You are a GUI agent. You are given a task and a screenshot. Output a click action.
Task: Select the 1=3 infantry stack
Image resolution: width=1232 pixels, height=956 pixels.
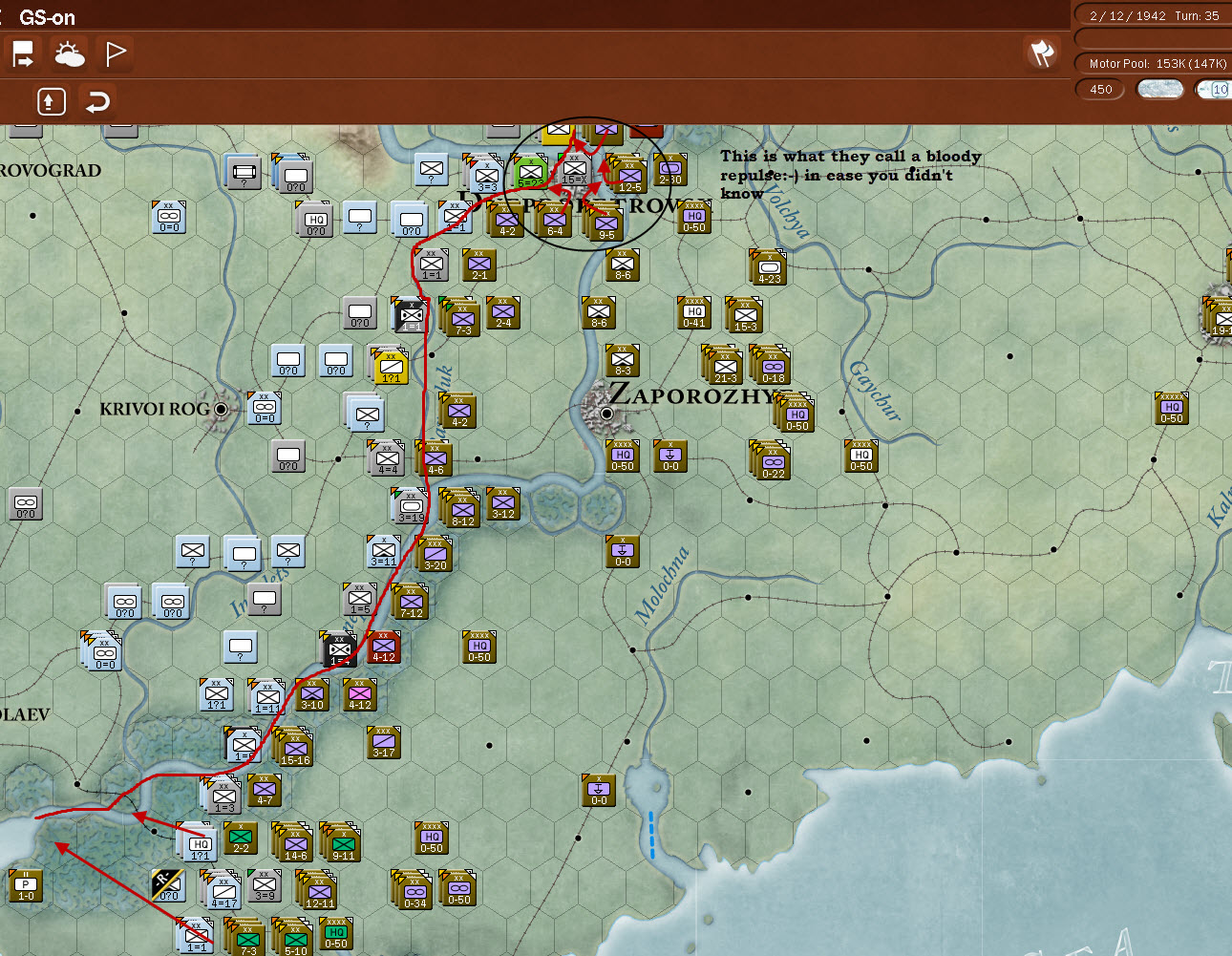tap(223, 796)
